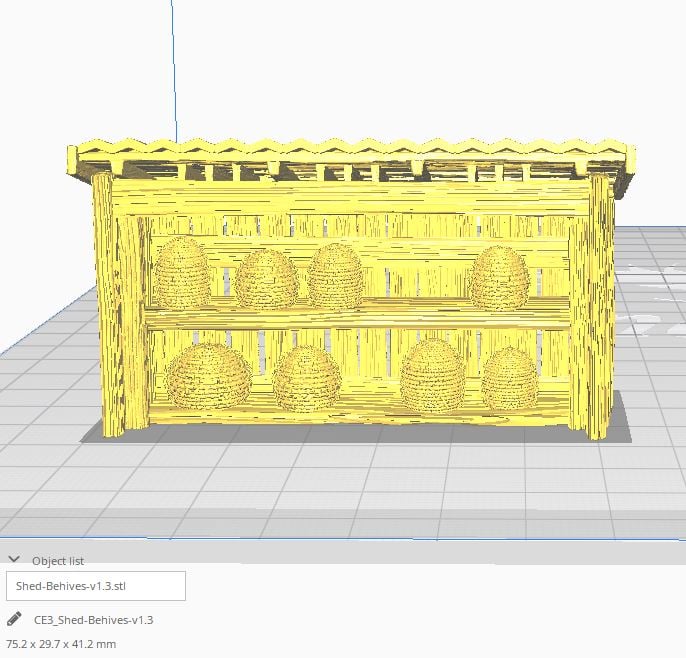Click the third beehive from left, bottom shelf

coord(431,374)
